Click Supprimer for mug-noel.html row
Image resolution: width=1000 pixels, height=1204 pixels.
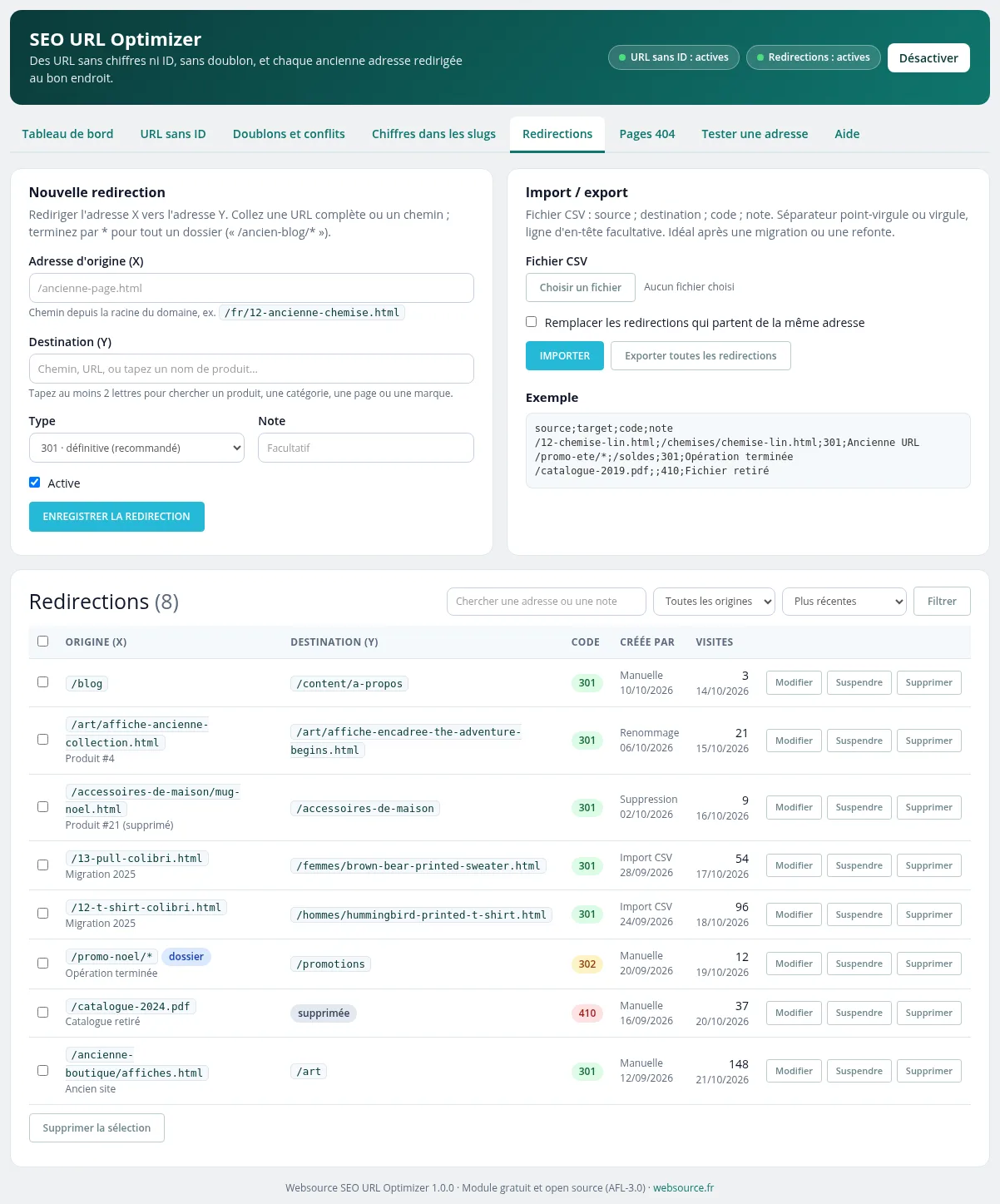[928, 807]
